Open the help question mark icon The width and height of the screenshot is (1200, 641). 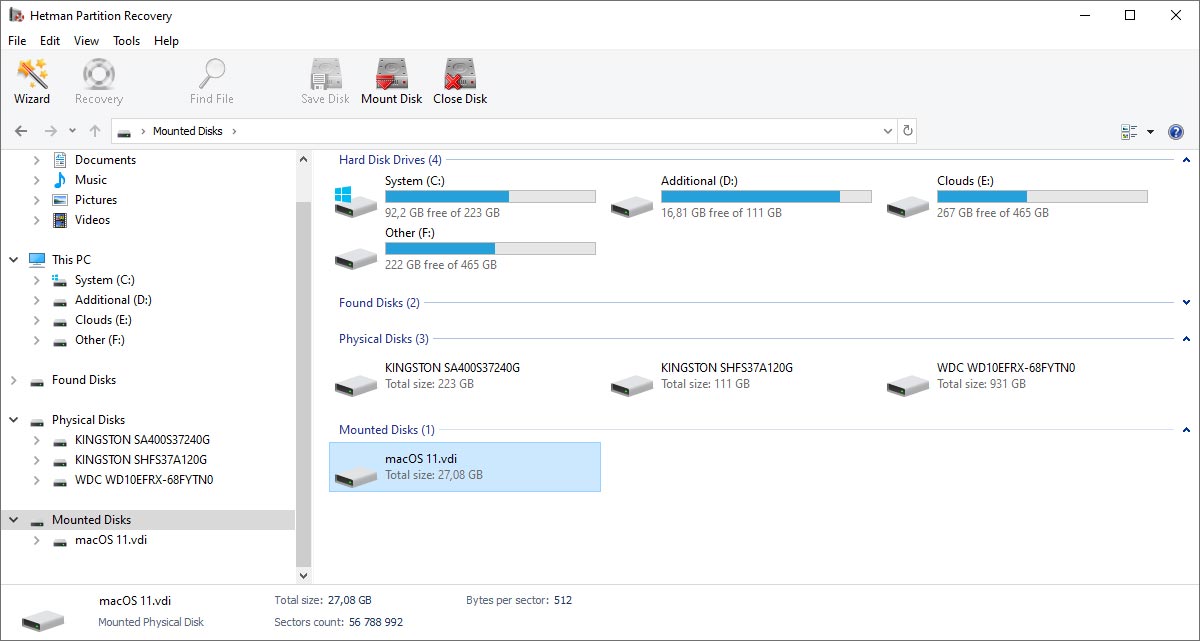pos(1176,132)
